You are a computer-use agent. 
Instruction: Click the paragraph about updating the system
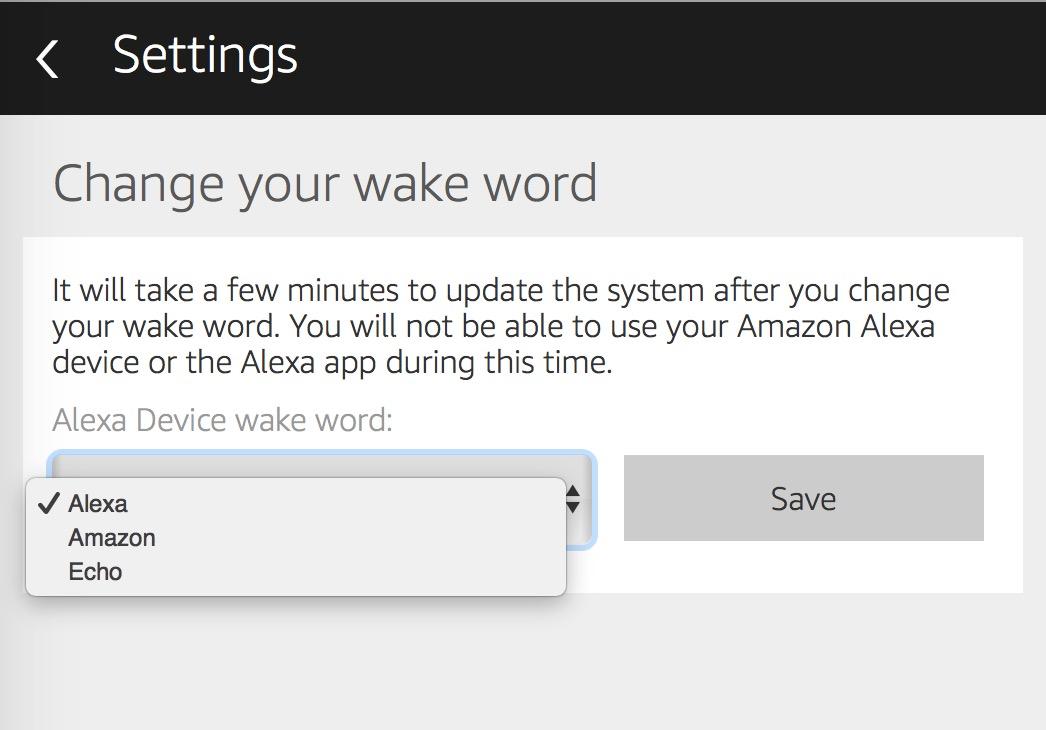[500, 326]
